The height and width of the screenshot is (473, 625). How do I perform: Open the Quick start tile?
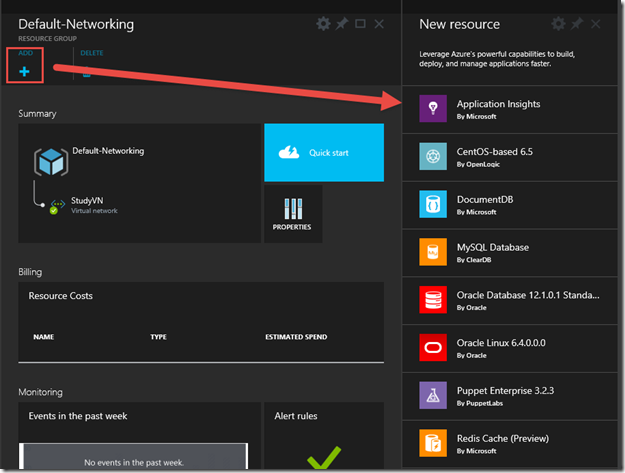click(x=323, y=153)
